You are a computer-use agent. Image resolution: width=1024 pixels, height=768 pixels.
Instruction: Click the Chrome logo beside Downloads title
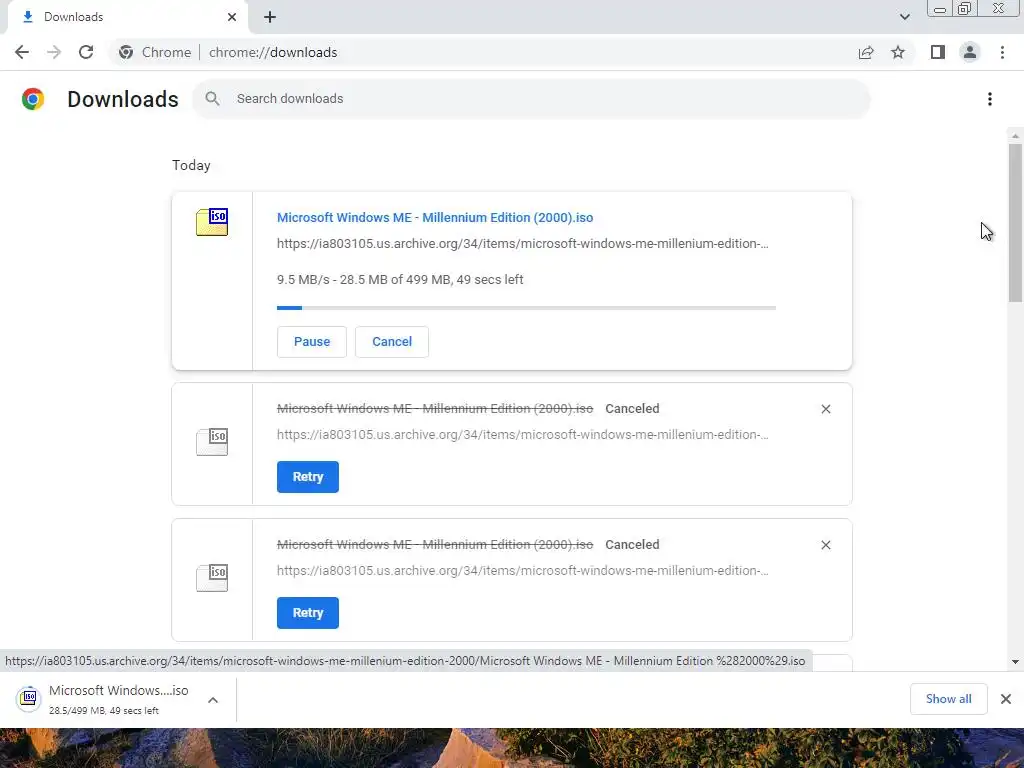33,99
